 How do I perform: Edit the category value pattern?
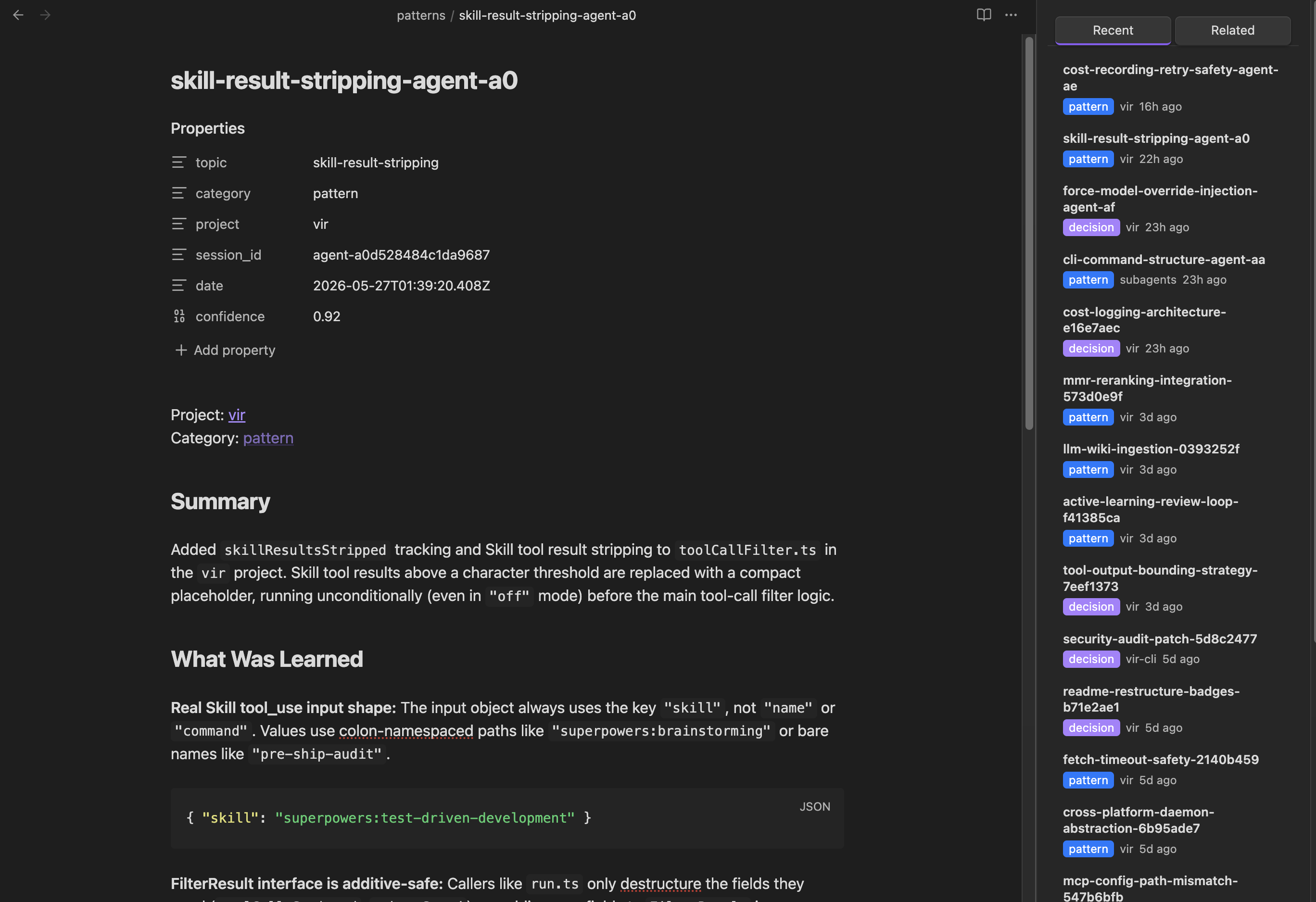(335, 194)
